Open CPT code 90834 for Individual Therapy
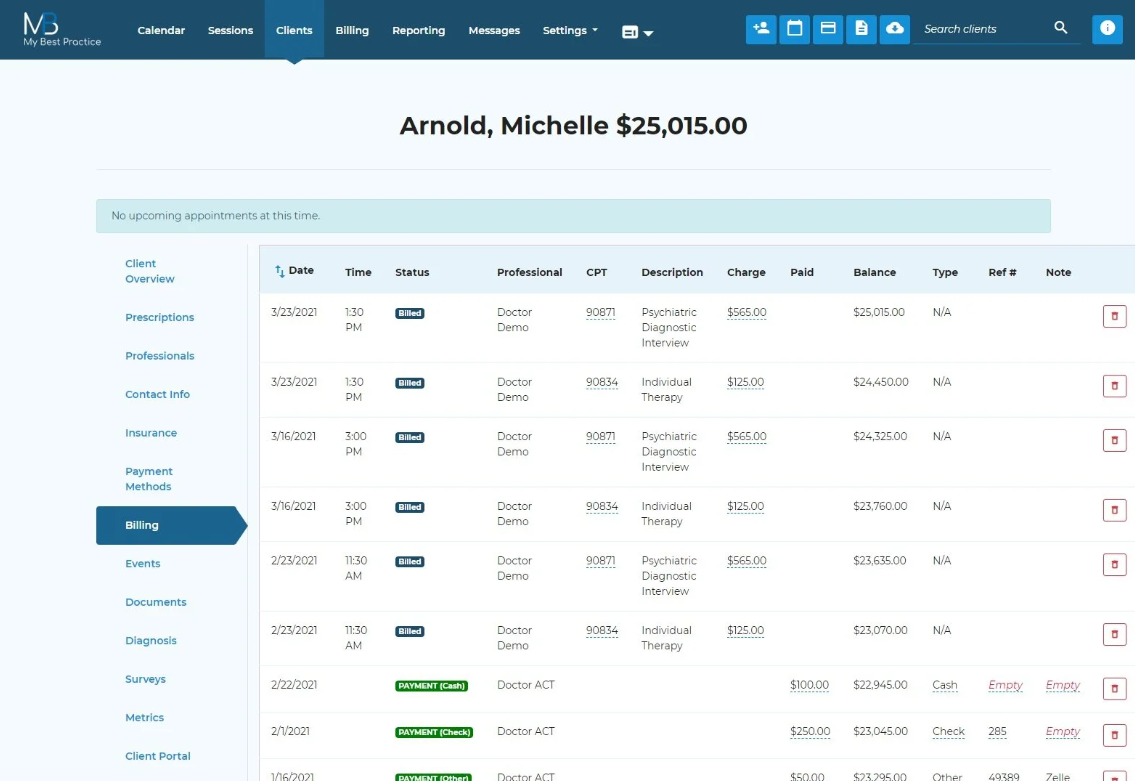This screenshot has width=1135, height=781. point(601,381)
